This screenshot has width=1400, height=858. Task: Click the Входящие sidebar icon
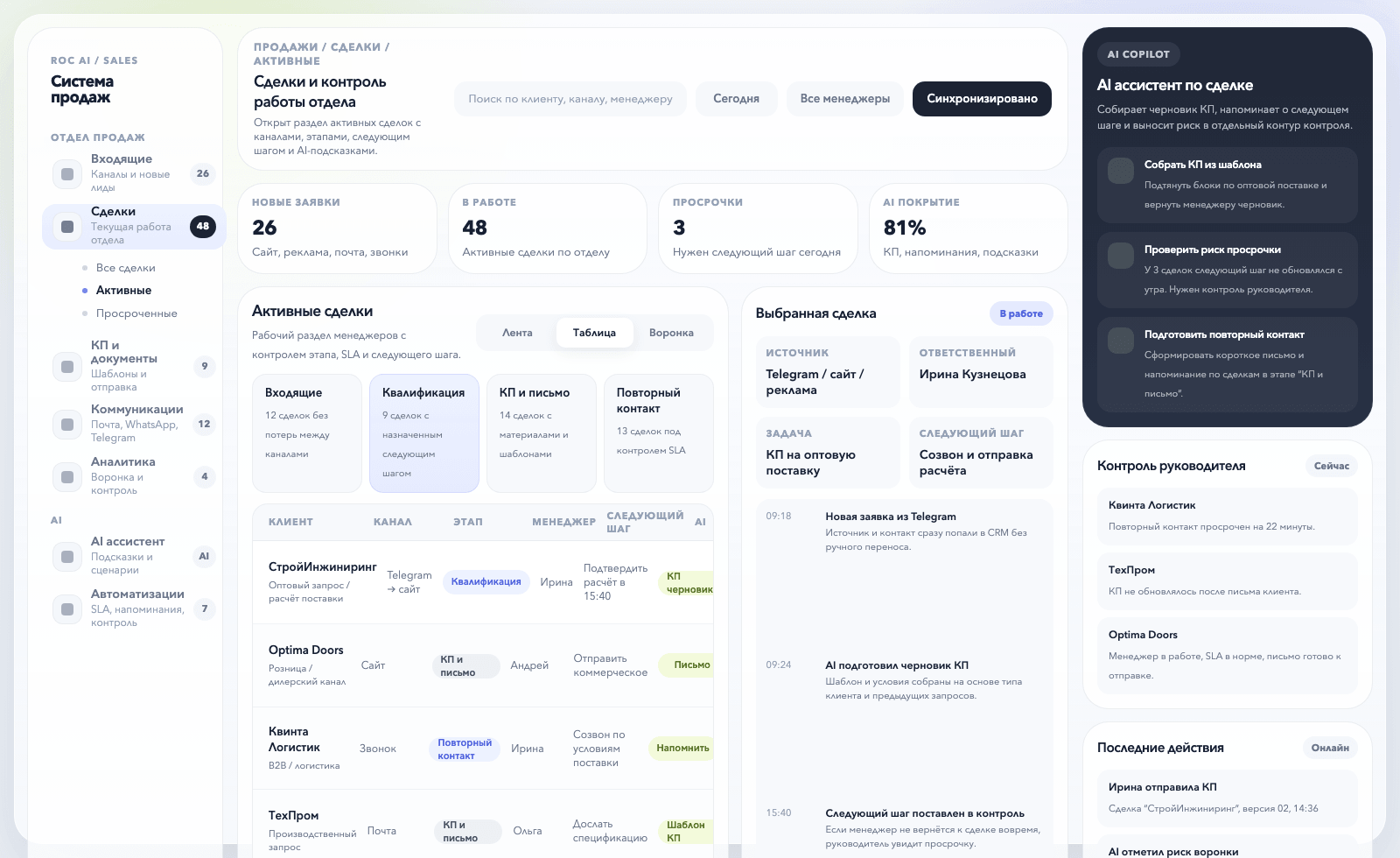(x=67, y=173)
